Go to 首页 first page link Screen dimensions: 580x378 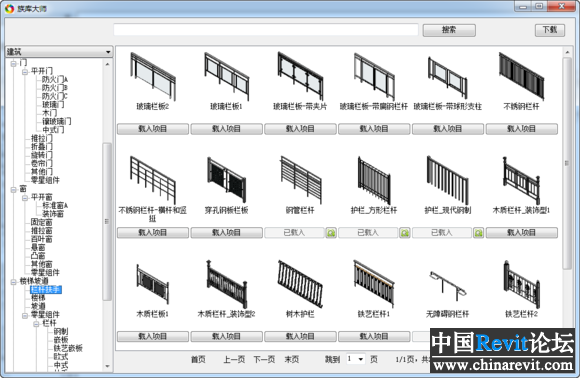[198, 359]
